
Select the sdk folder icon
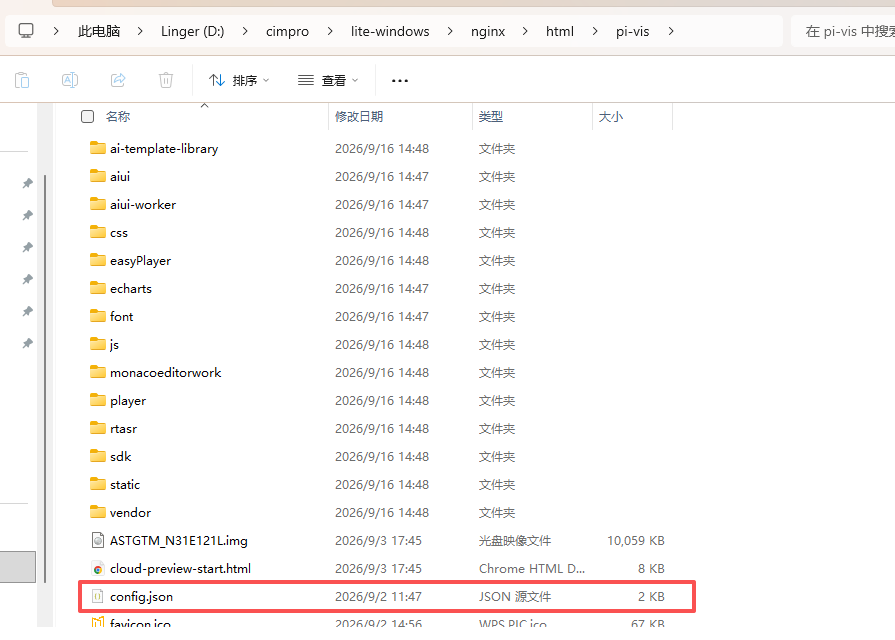[98, 456]
